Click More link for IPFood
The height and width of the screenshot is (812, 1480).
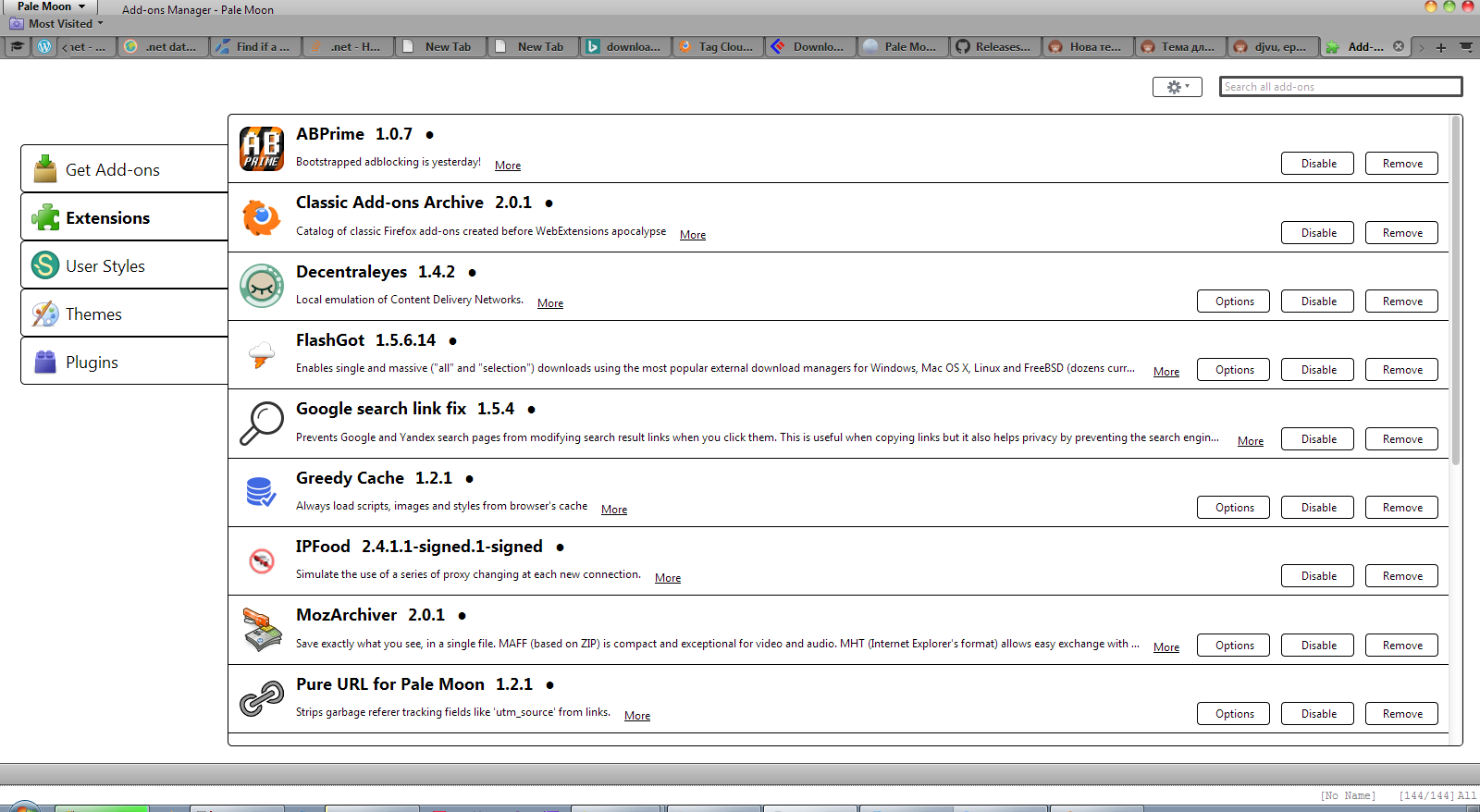(x=668, y=578)
